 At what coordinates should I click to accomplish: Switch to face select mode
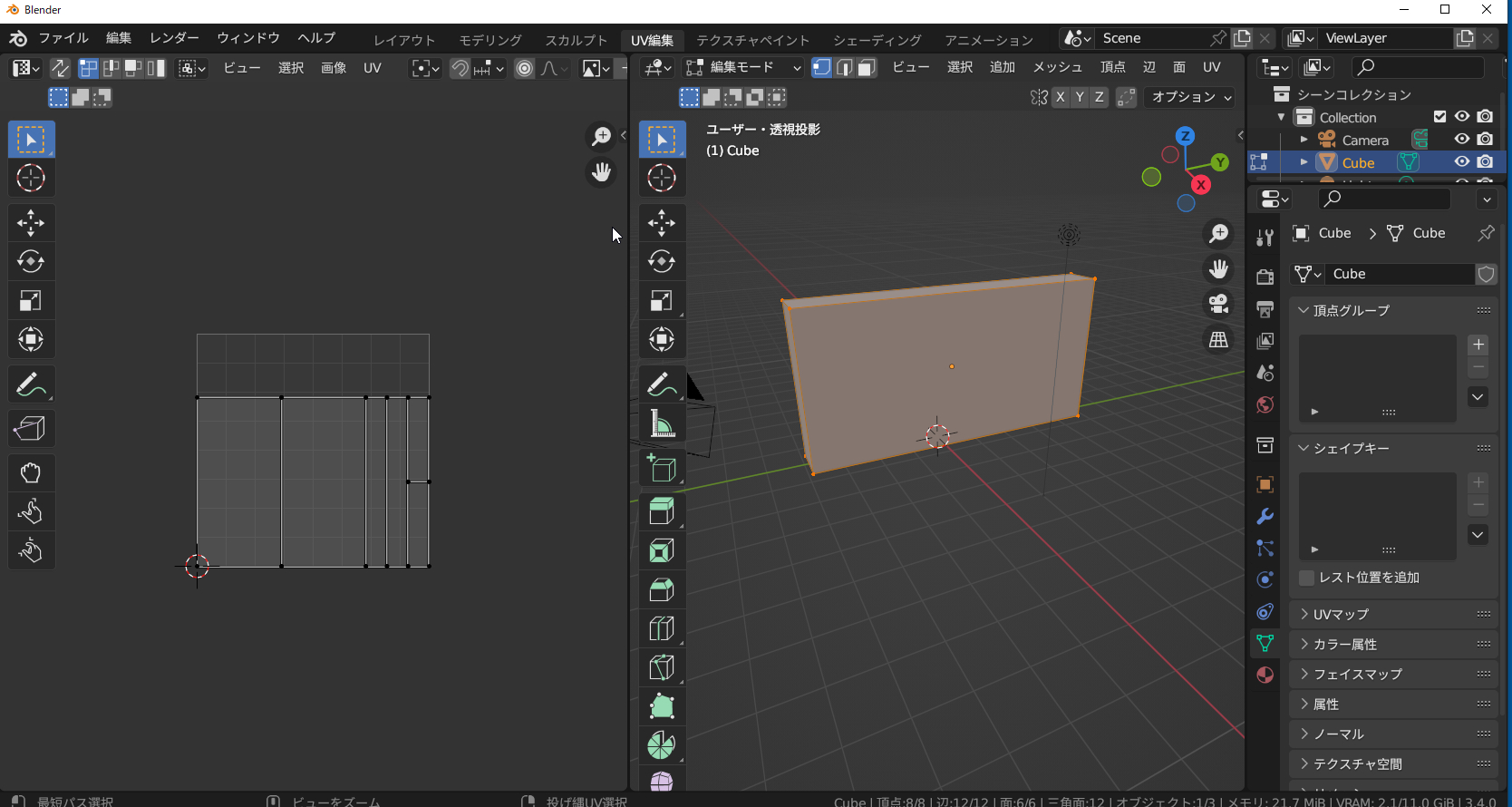[x=867, y=68]
